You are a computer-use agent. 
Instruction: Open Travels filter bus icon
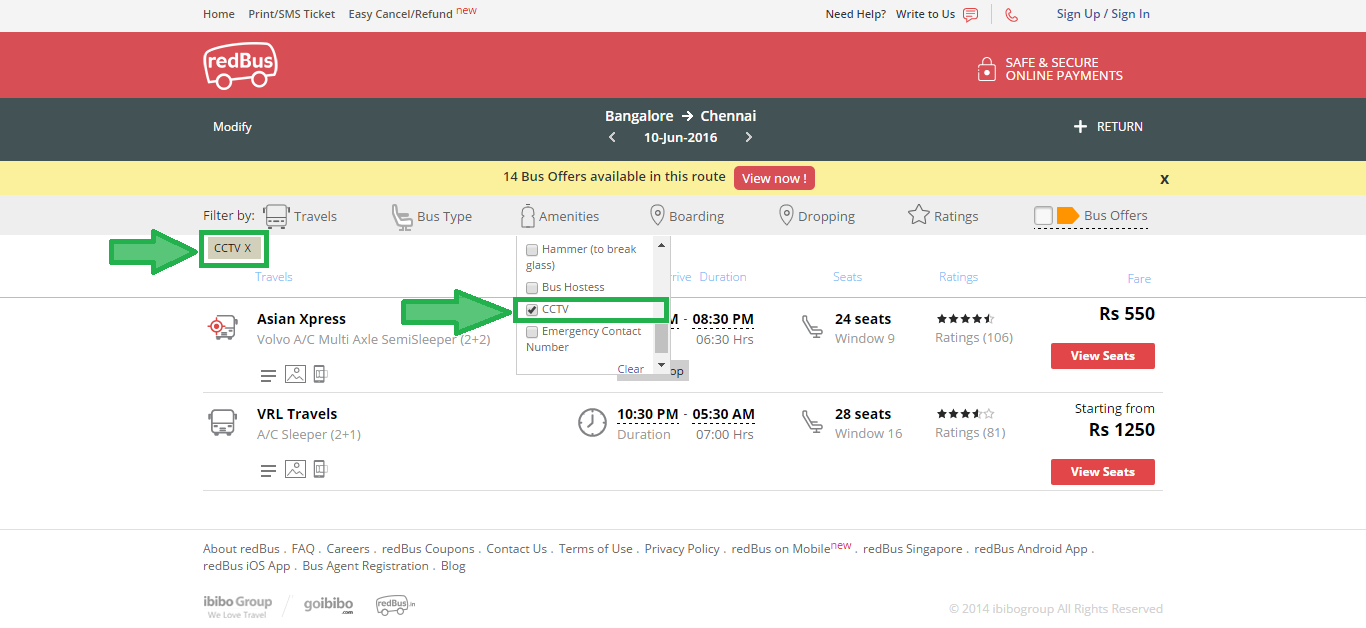point(276,216)
